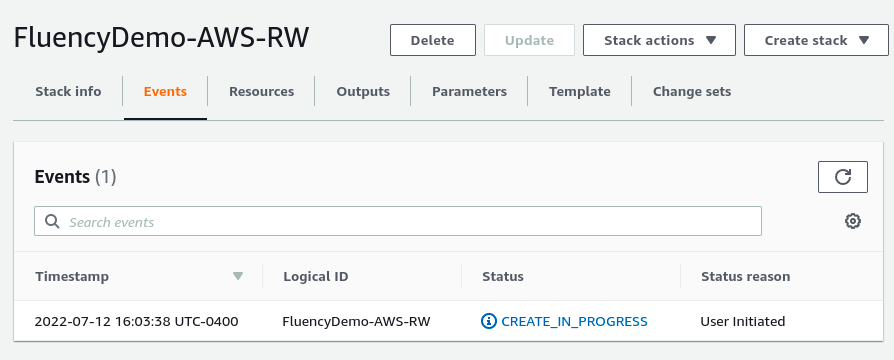Image resolution: width=894 pixels, height=360 pixels.
Task: Click the Logical ID column header
Action: [x=315, y=276]
